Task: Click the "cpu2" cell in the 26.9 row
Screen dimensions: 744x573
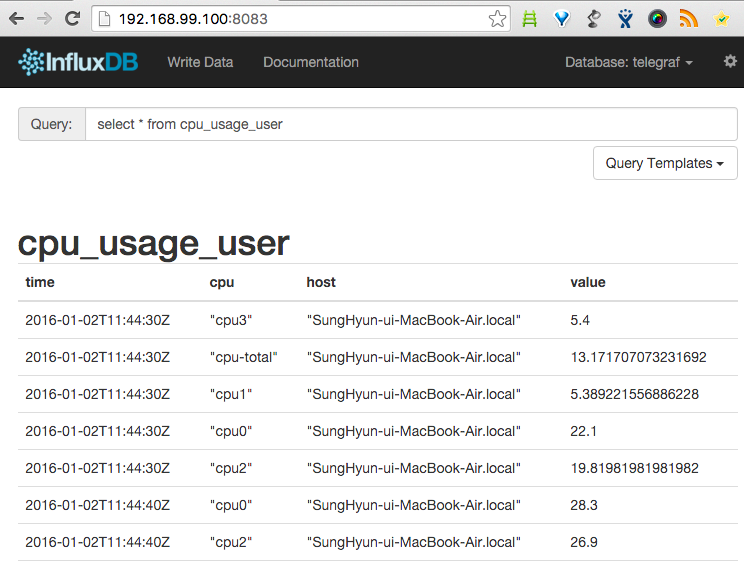Action: (x=231, y=542)
